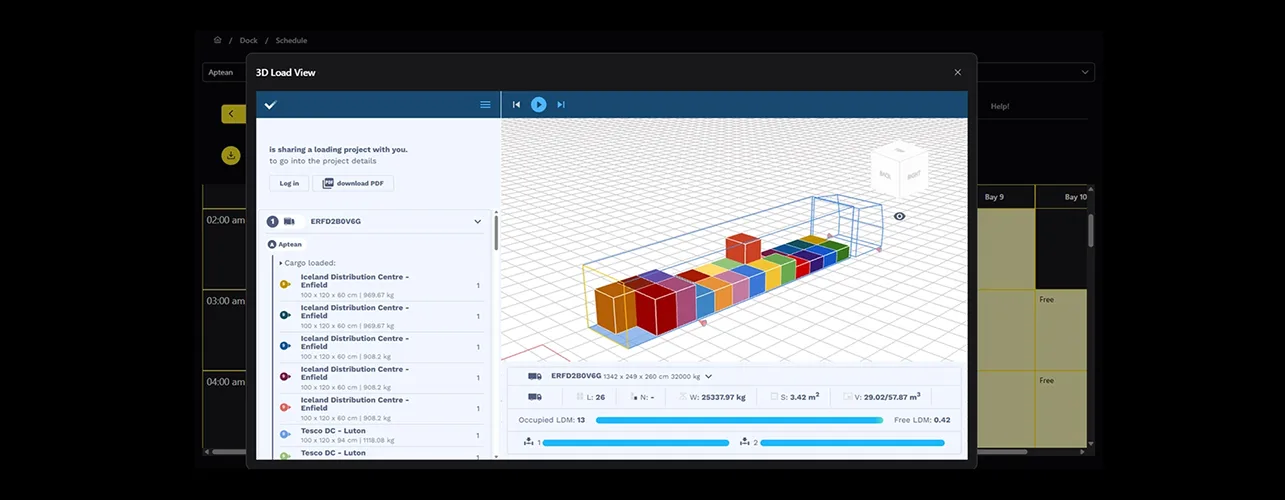Click the axle 1 load progress bar
This screenshot has width=1285, height=500.
(636, 442)
